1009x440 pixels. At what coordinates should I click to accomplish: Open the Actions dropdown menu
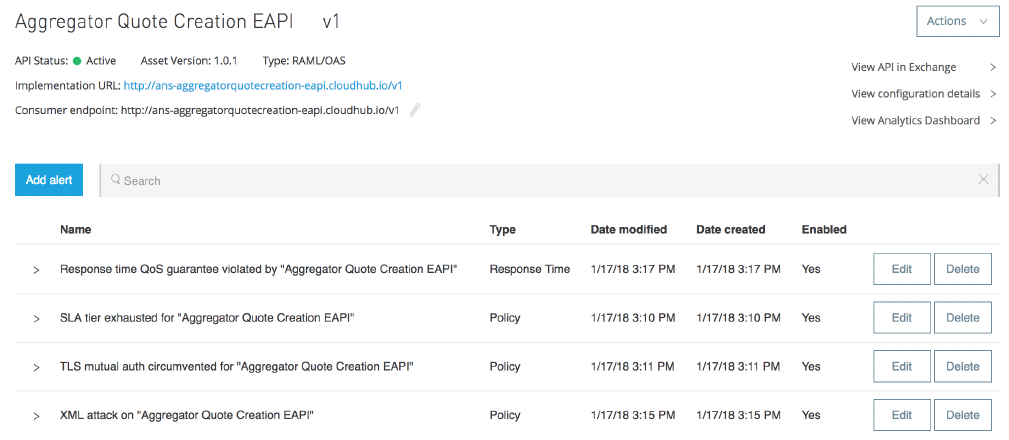coord(957,21)
